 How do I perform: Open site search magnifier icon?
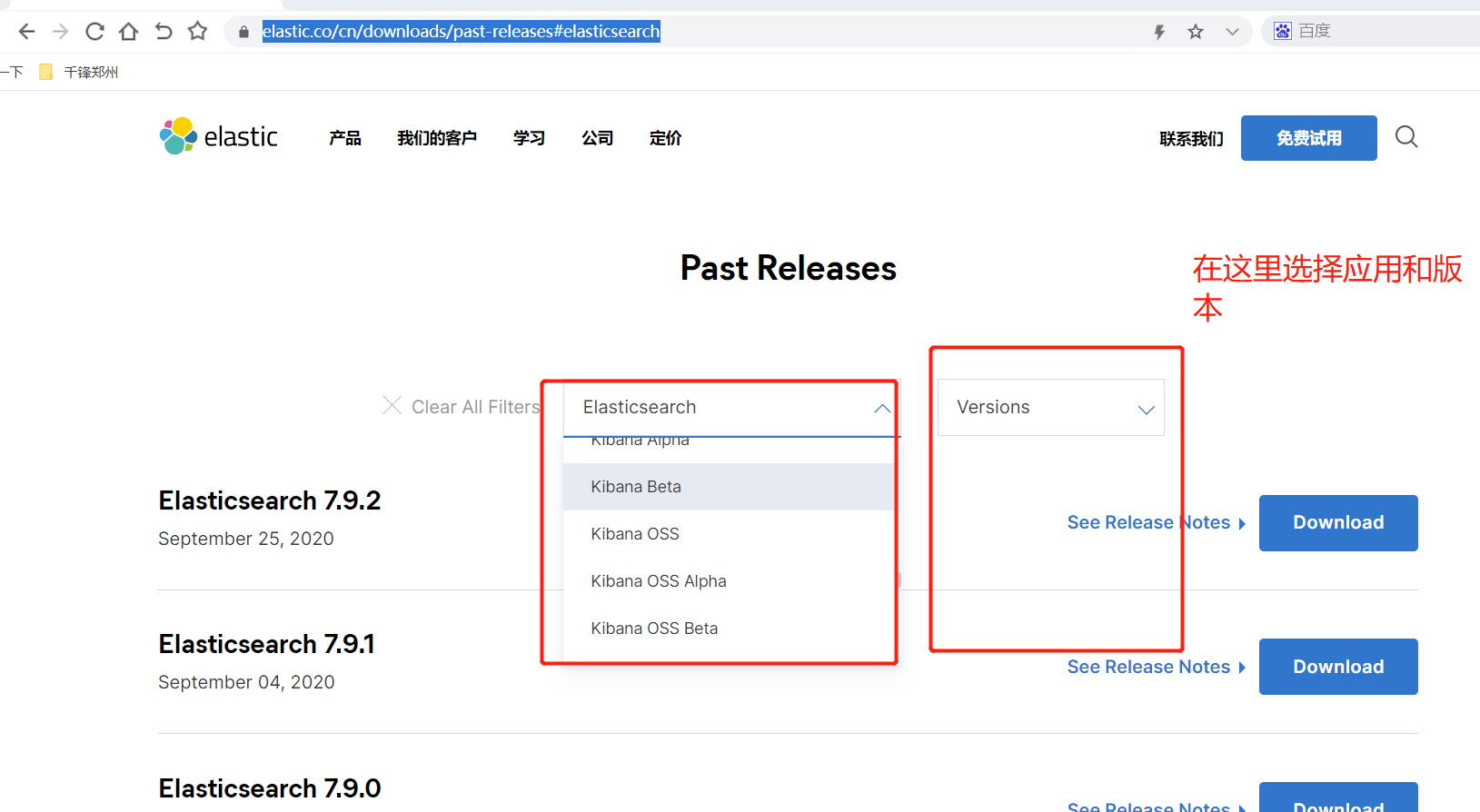tap(1406, 137)
